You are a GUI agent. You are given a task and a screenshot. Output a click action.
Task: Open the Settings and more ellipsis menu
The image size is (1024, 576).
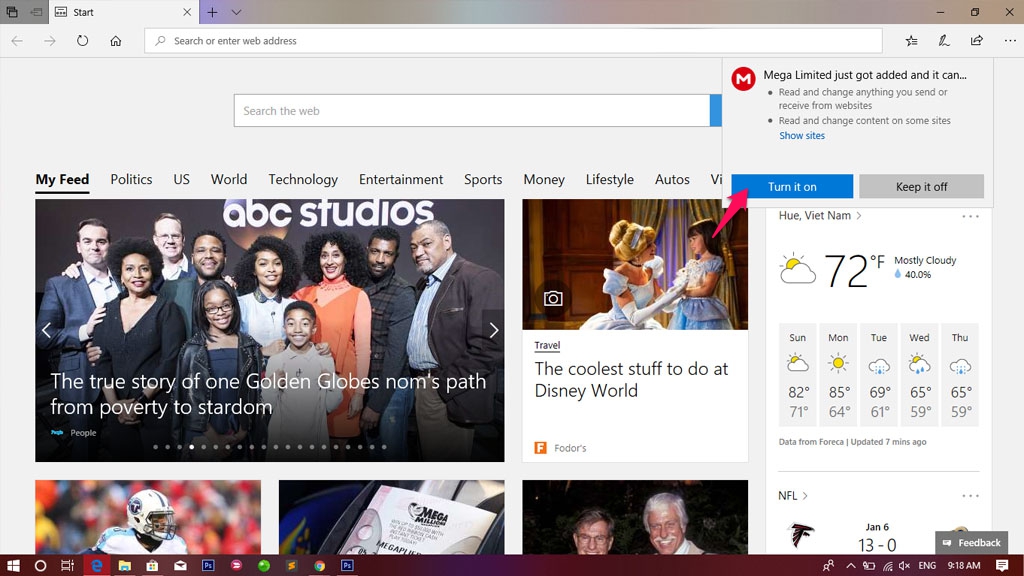(x=1010, y=40)
